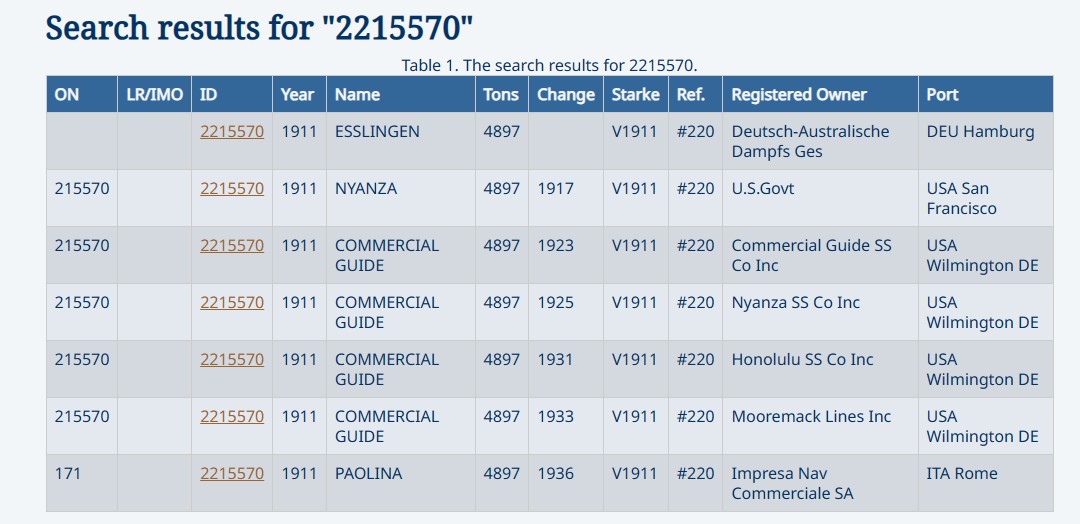Open ID link for Mooremack Lines Inc row
1080x524 pixels.
(231, 417)
